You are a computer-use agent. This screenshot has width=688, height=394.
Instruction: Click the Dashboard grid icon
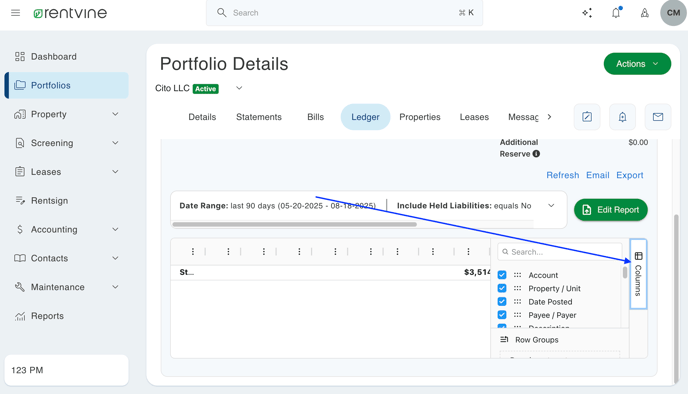pyautogui.click(x=20, y=57)
